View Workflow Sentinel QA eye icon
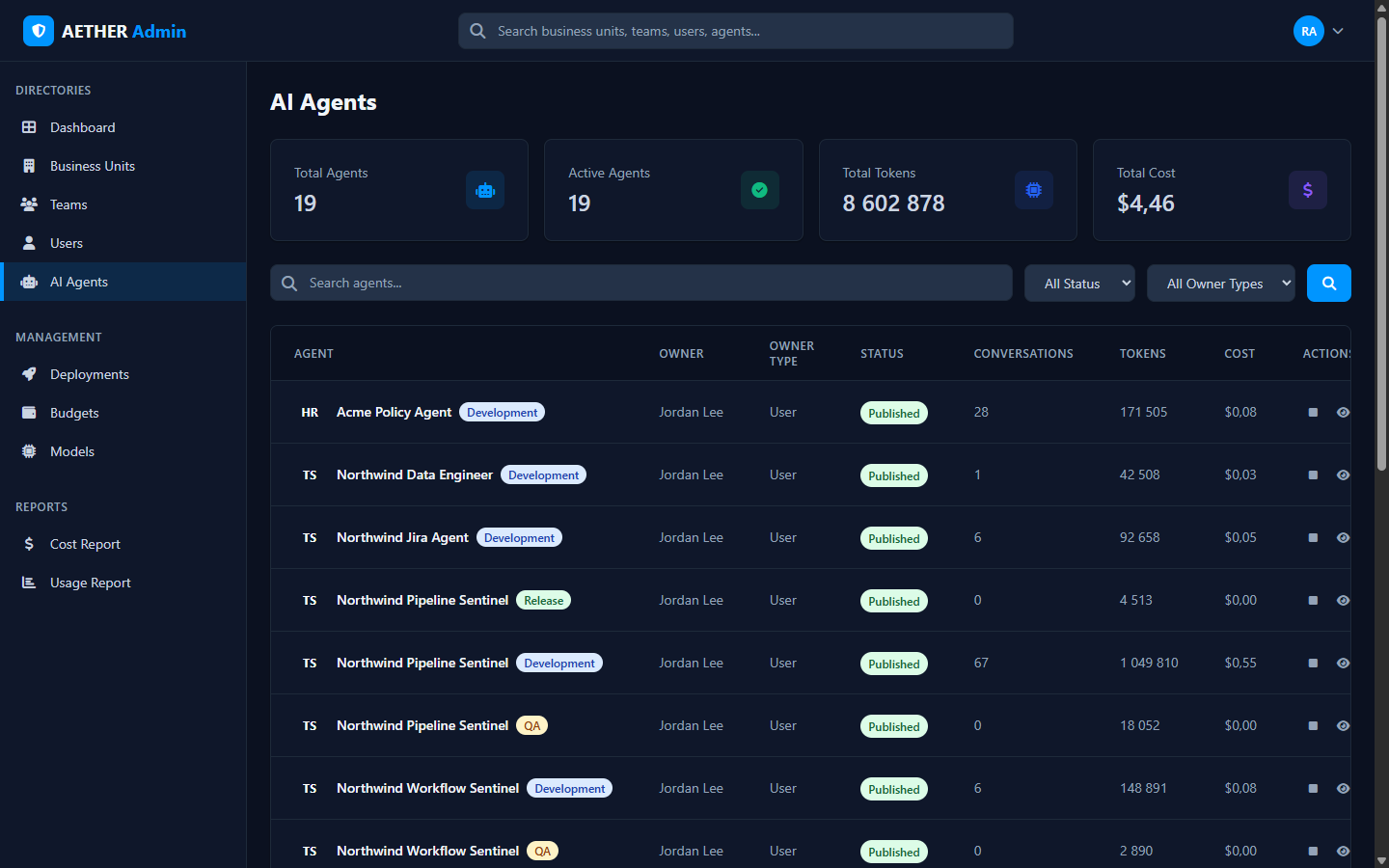The image size is (1389, 868). coord(1343,851)
